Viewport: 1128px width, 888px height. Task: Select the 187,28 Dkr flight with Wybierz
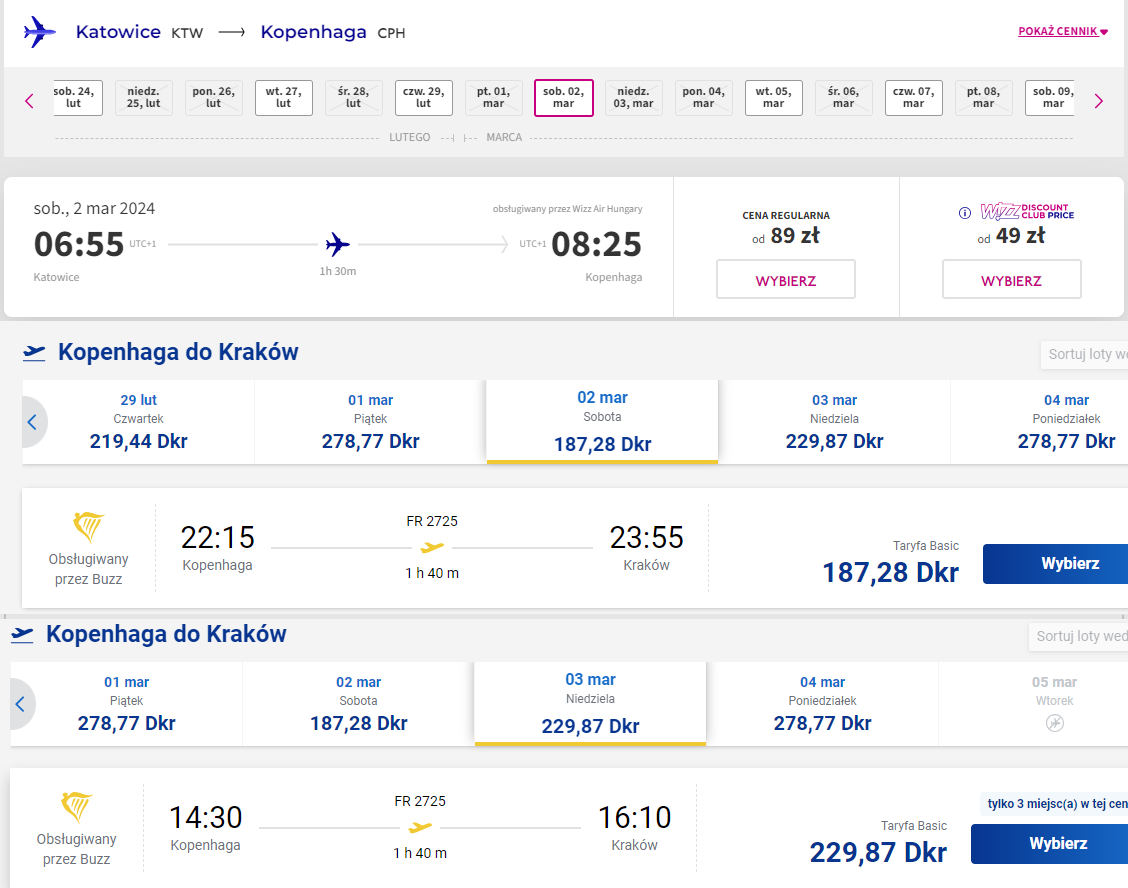1055,563
